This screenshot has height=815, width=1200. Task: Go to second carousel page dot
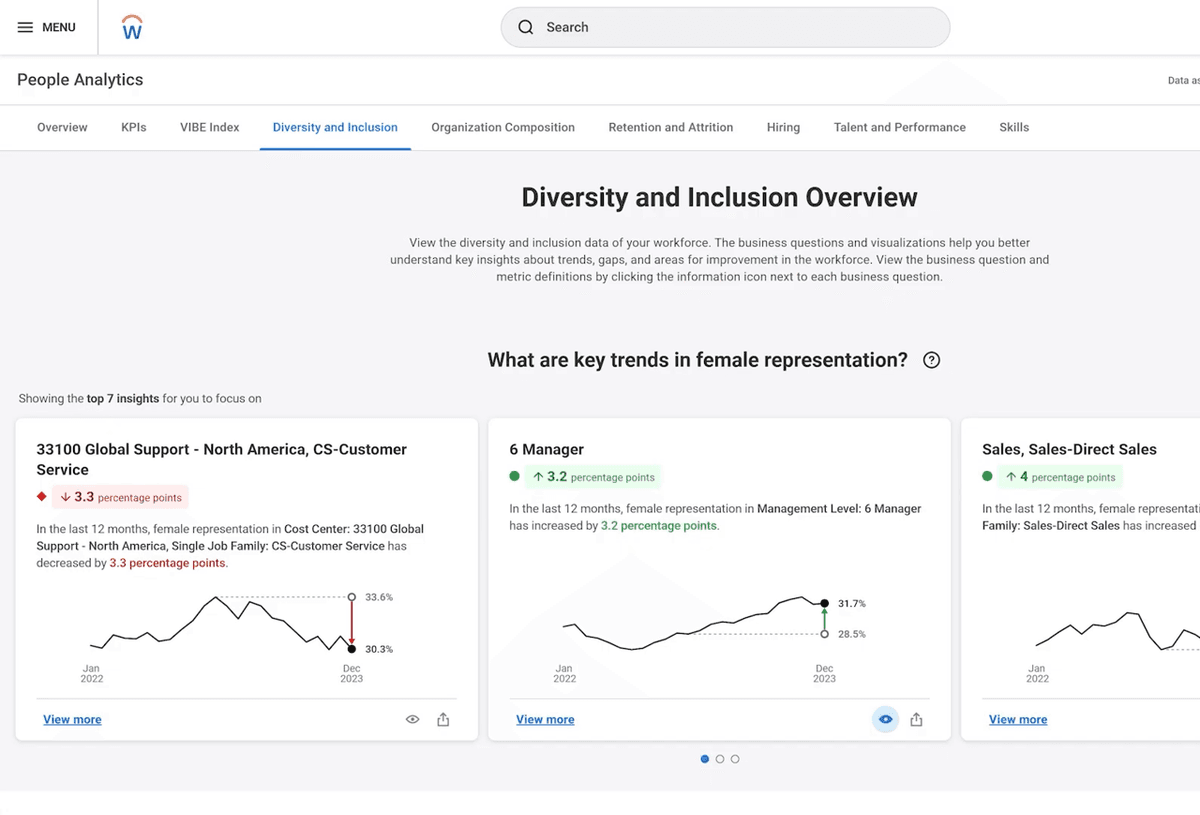[720, 759]
